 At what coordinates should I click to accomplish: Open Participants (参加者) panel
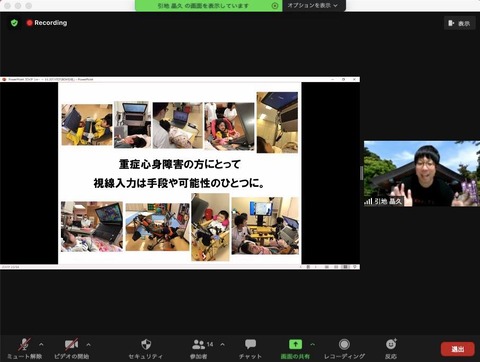[199, 349]
